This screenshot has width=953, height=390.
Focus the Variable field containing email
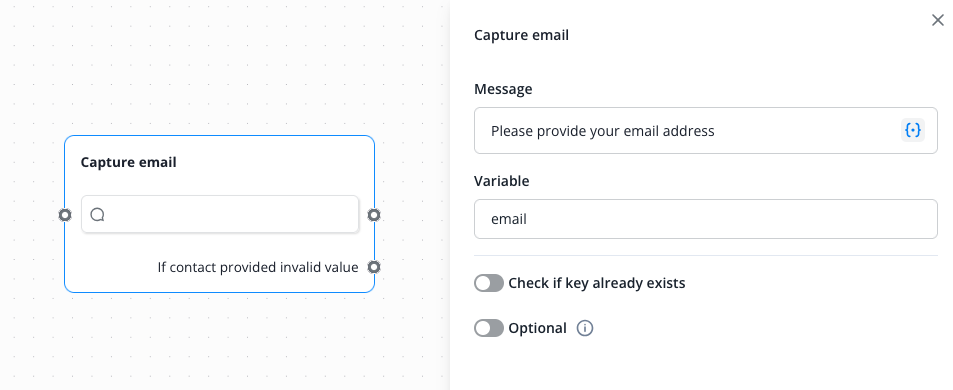click(x=706, y=219)
